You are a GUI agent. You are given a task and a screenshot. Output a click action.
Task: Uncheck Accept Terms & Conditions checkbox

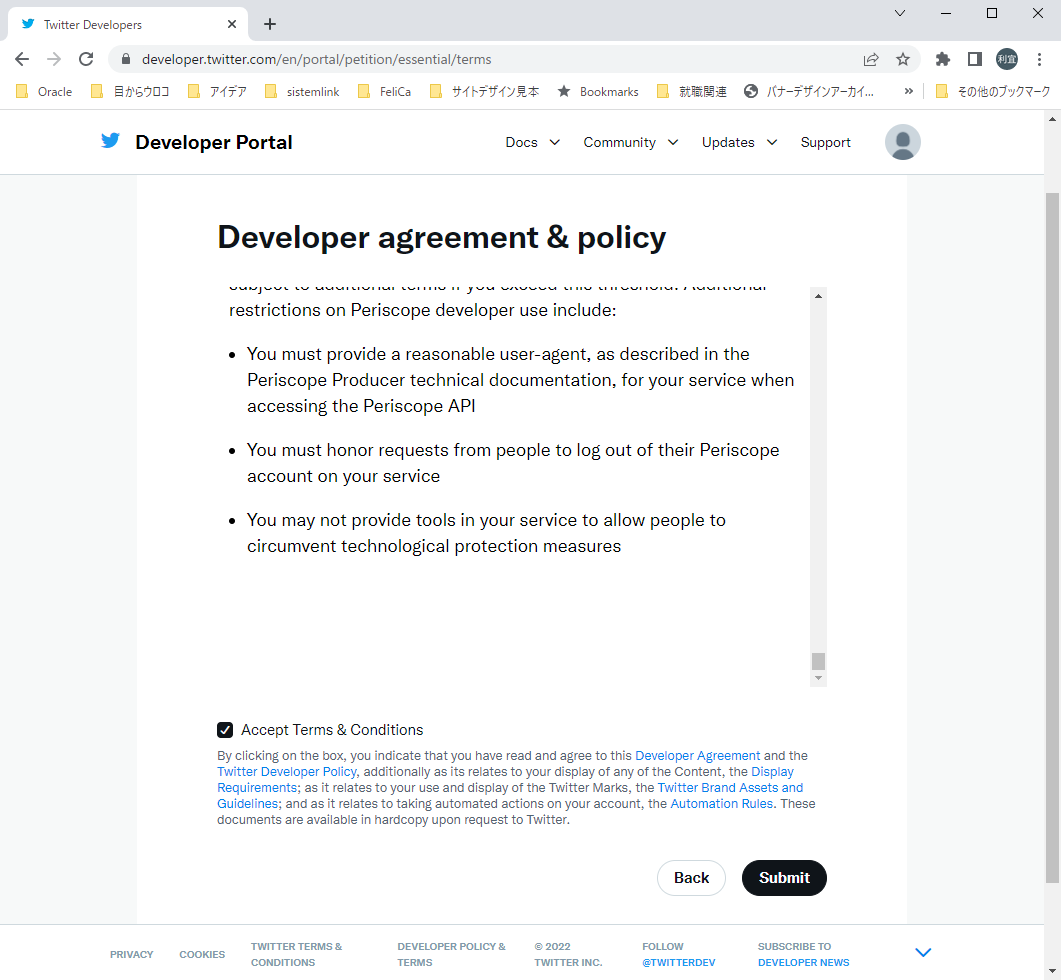click(x=225, y=730)
